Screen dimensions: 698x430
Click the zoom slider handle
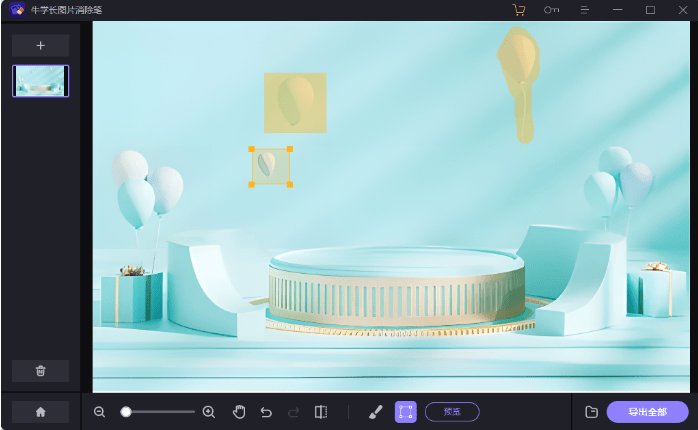[x=126, y=412]
